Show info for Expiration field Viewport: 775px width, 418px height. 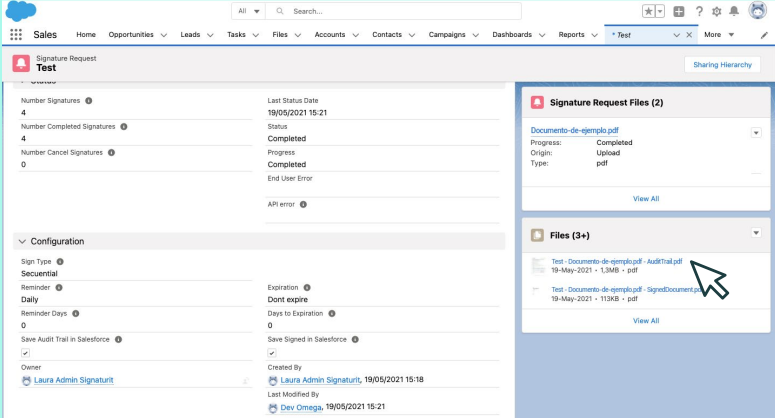tap(307, 288)
